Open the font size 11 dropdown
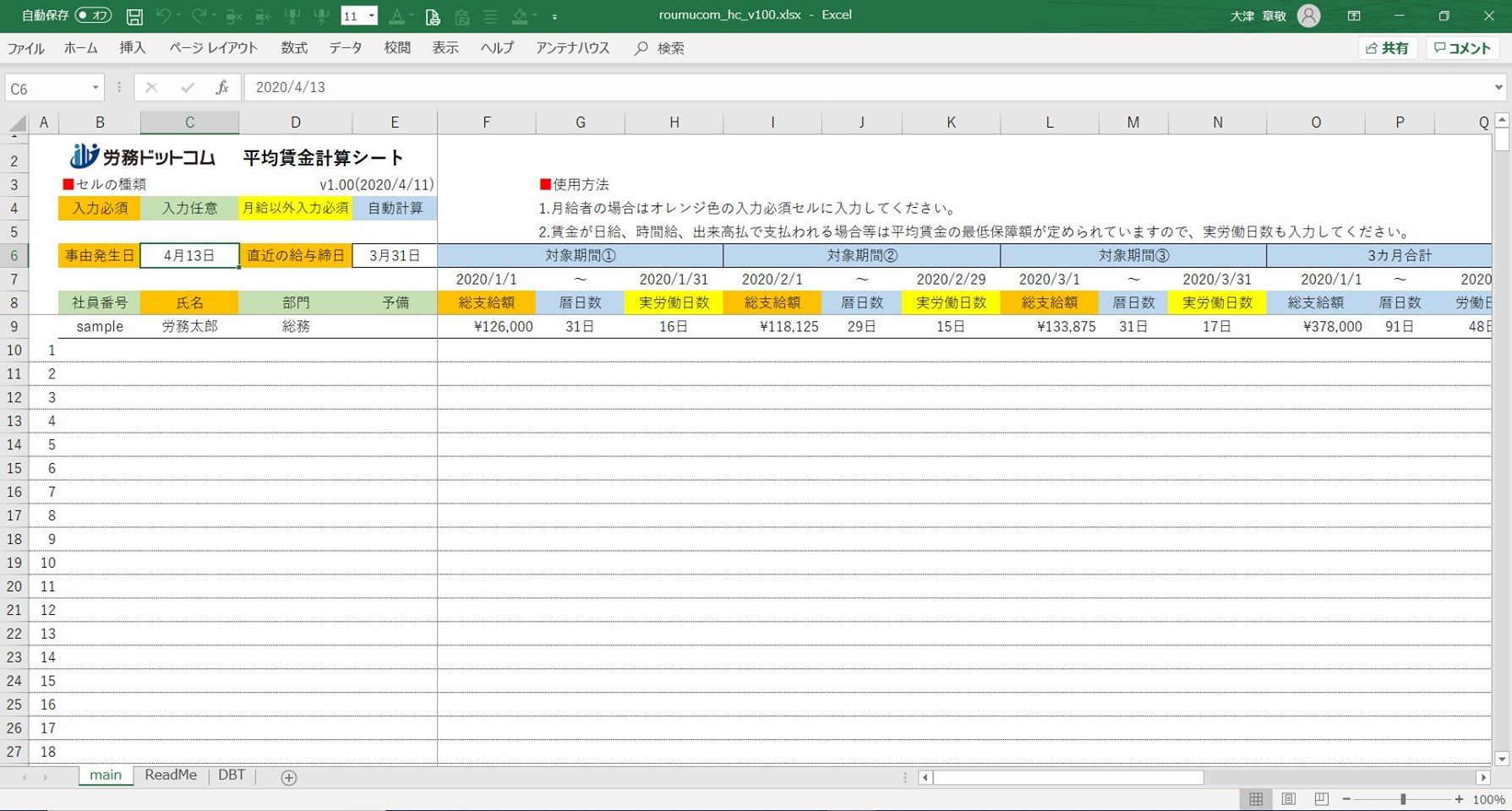Viewport: 1512px width, 811px height. coord(371,16)
